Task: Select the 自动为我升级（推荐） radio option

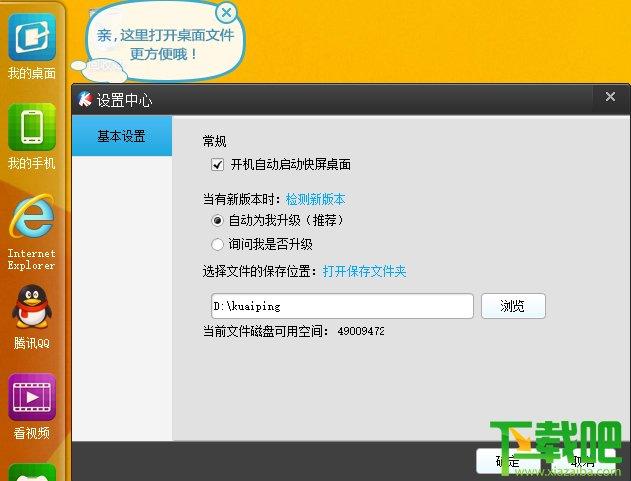Action: click(x=218, y=220)
